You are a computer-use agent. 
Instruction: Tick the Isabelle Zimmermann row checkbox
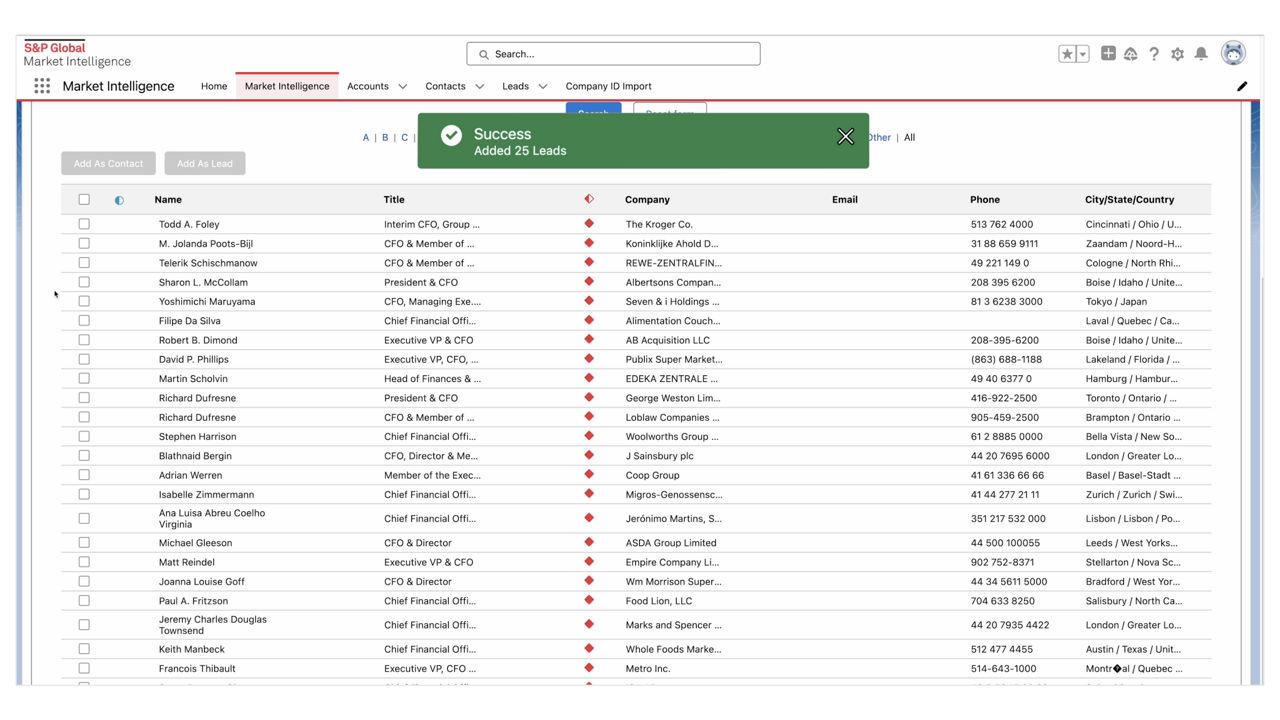click(84, 494)
